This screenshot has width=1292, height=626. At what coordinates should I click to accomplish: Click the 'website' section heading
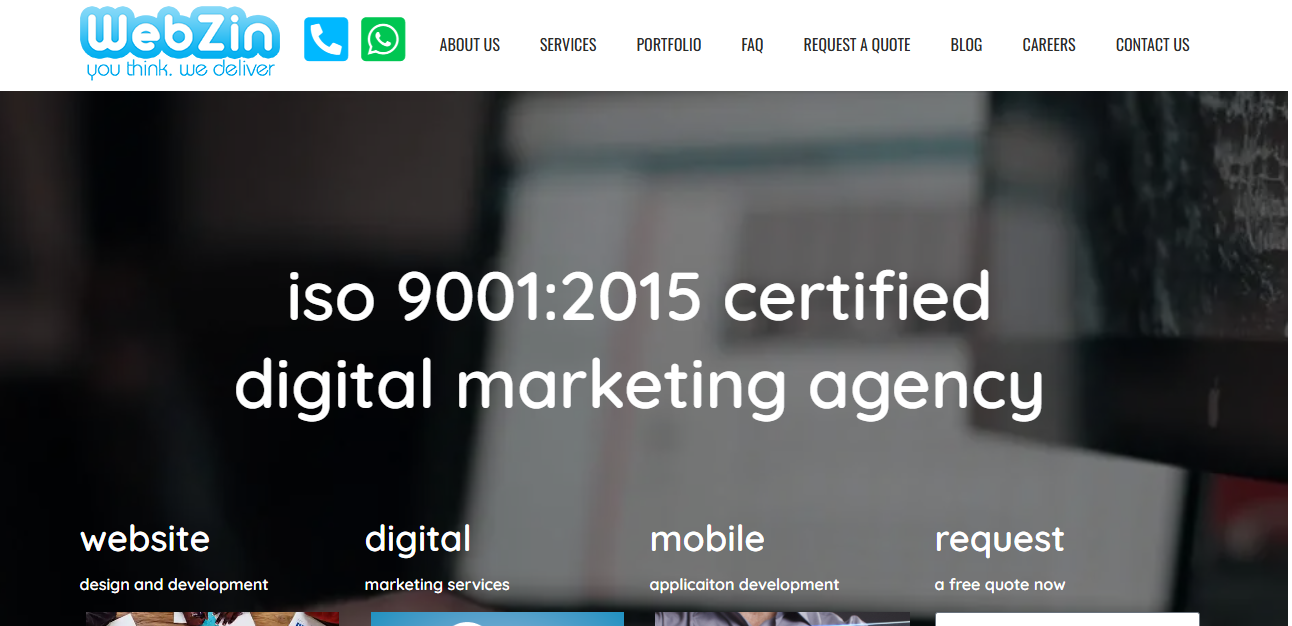pyautogui.click(x=145, y=539)
